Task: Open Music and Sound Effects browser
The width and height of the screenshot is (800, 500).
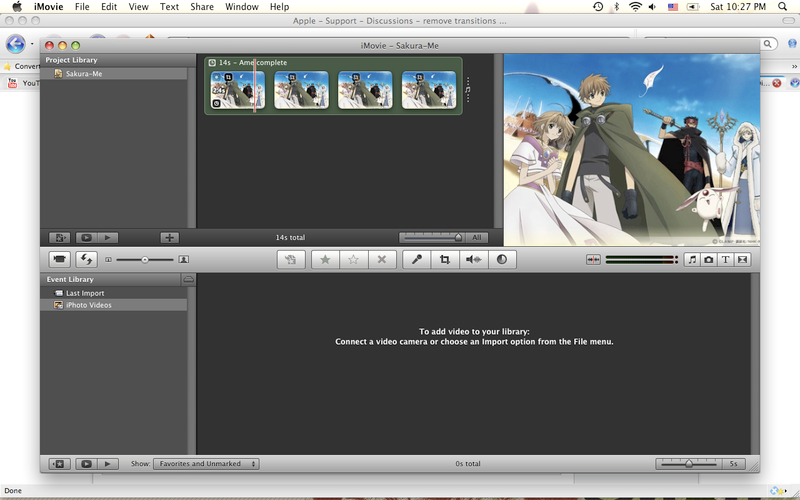Action: [691, 259]
